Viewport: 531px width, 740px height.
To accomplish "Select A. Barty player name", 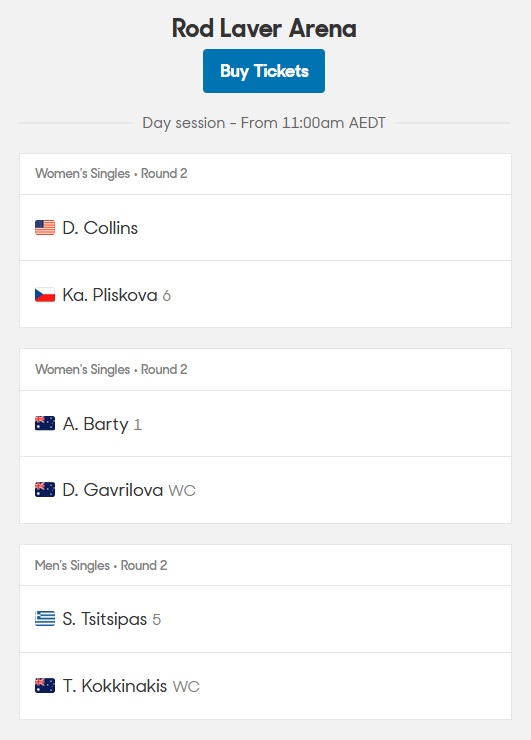I will point(95,424).
